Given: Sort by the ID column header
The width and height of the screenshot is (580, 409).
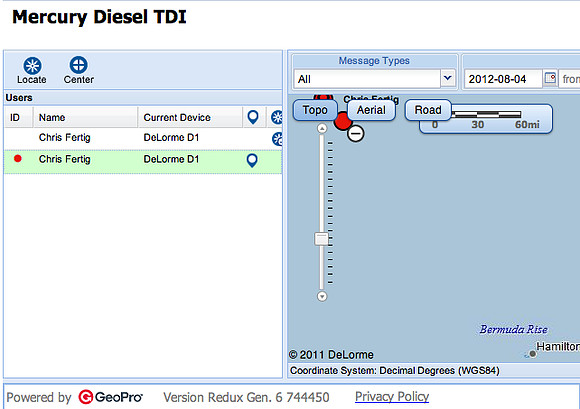Looking at the screenshot, I should (18, 117).
